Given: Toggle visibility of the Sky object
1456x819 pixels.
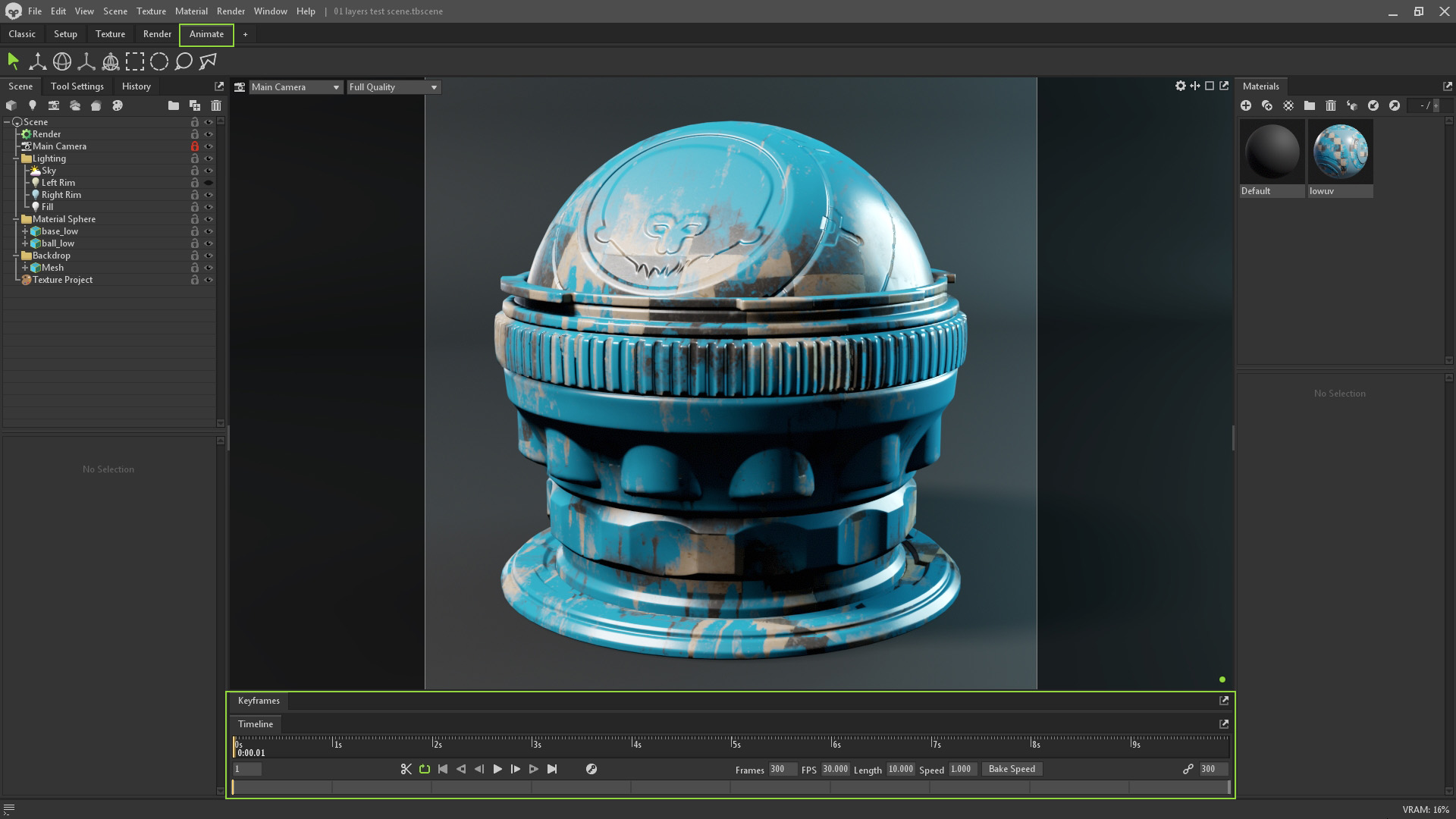Looking at the screenshot, I should 209,170.
